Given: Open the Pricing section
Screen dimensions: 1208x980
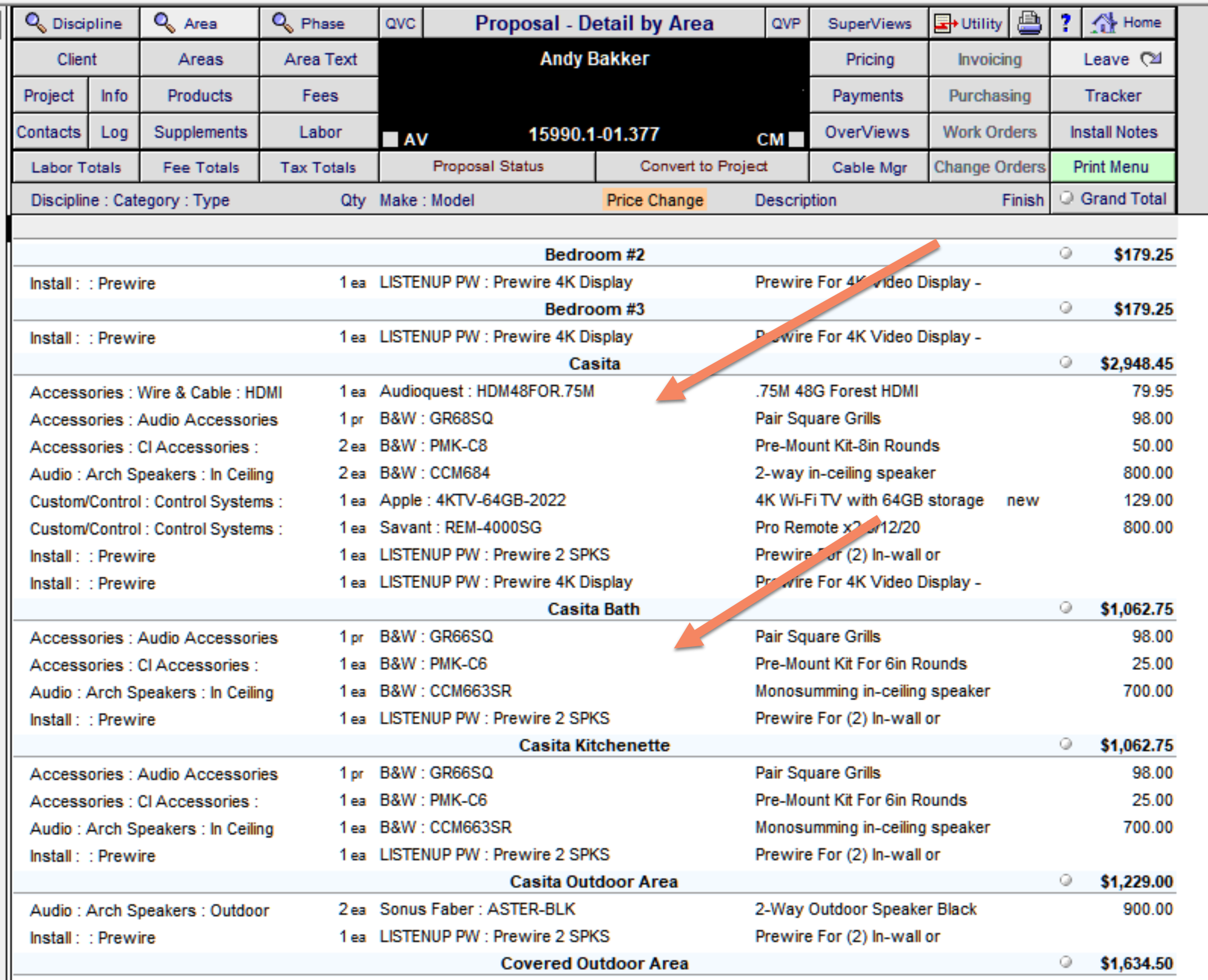Looking at the screenshot, I should click(x=869, y=59).
